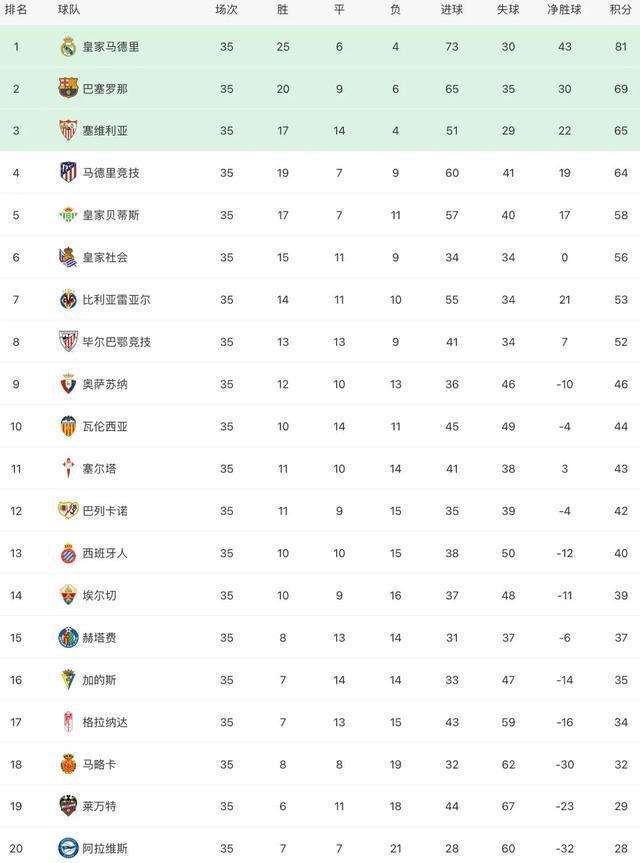Open the 毕尔巴鄂竞技 team name
Viewport: 640px width, 863px height.
tap(117, 342)
